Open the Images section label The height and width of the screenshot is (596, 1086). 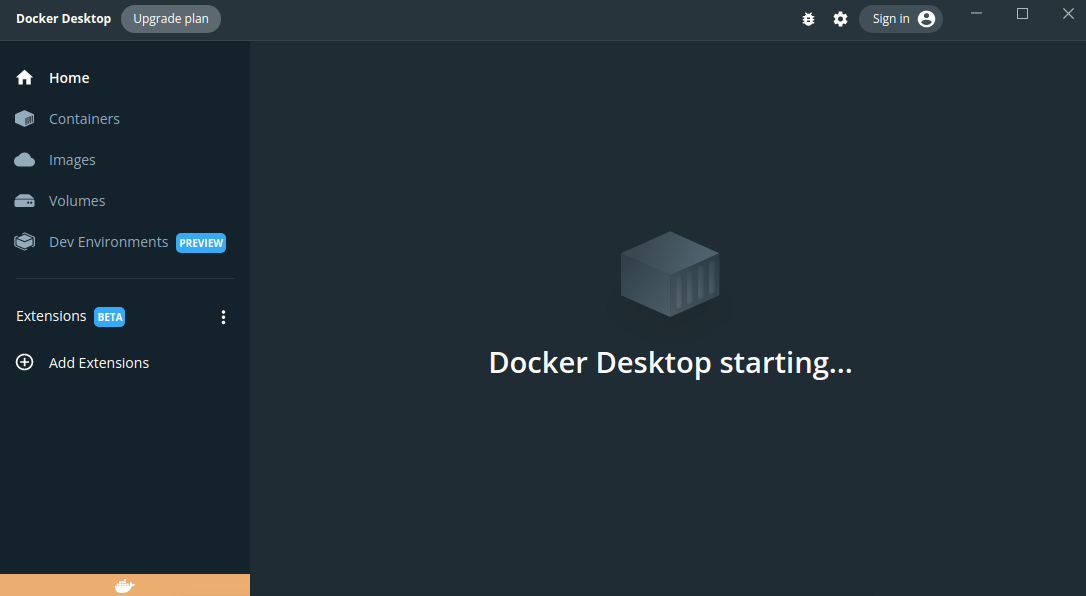[72, 161]
